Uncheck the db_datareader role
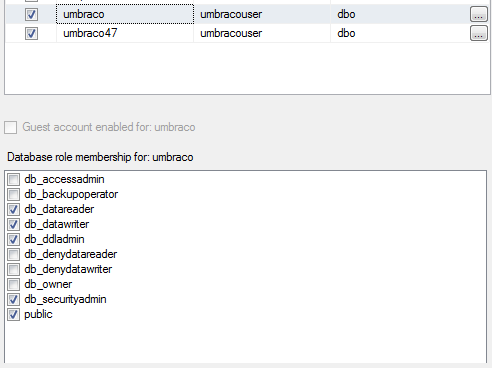This screenshot has width=492, height=368. [x=13, y=209]
